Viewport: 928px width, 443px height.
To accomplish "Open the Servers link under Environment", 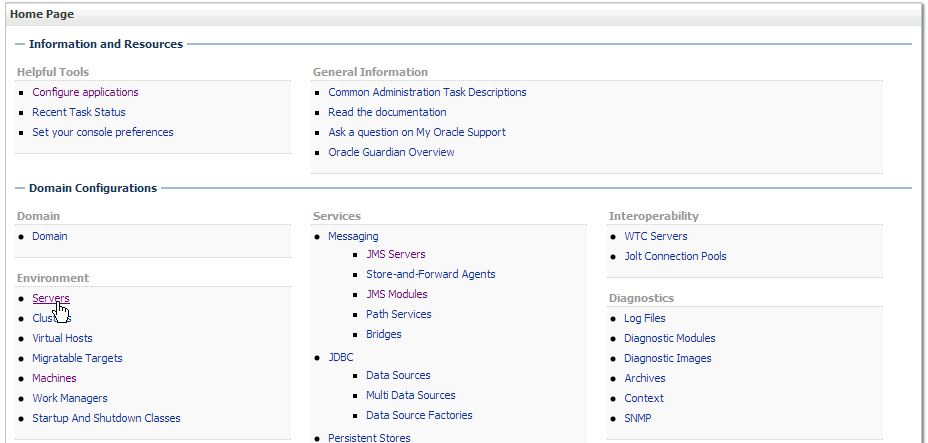I will coord(51,298).
